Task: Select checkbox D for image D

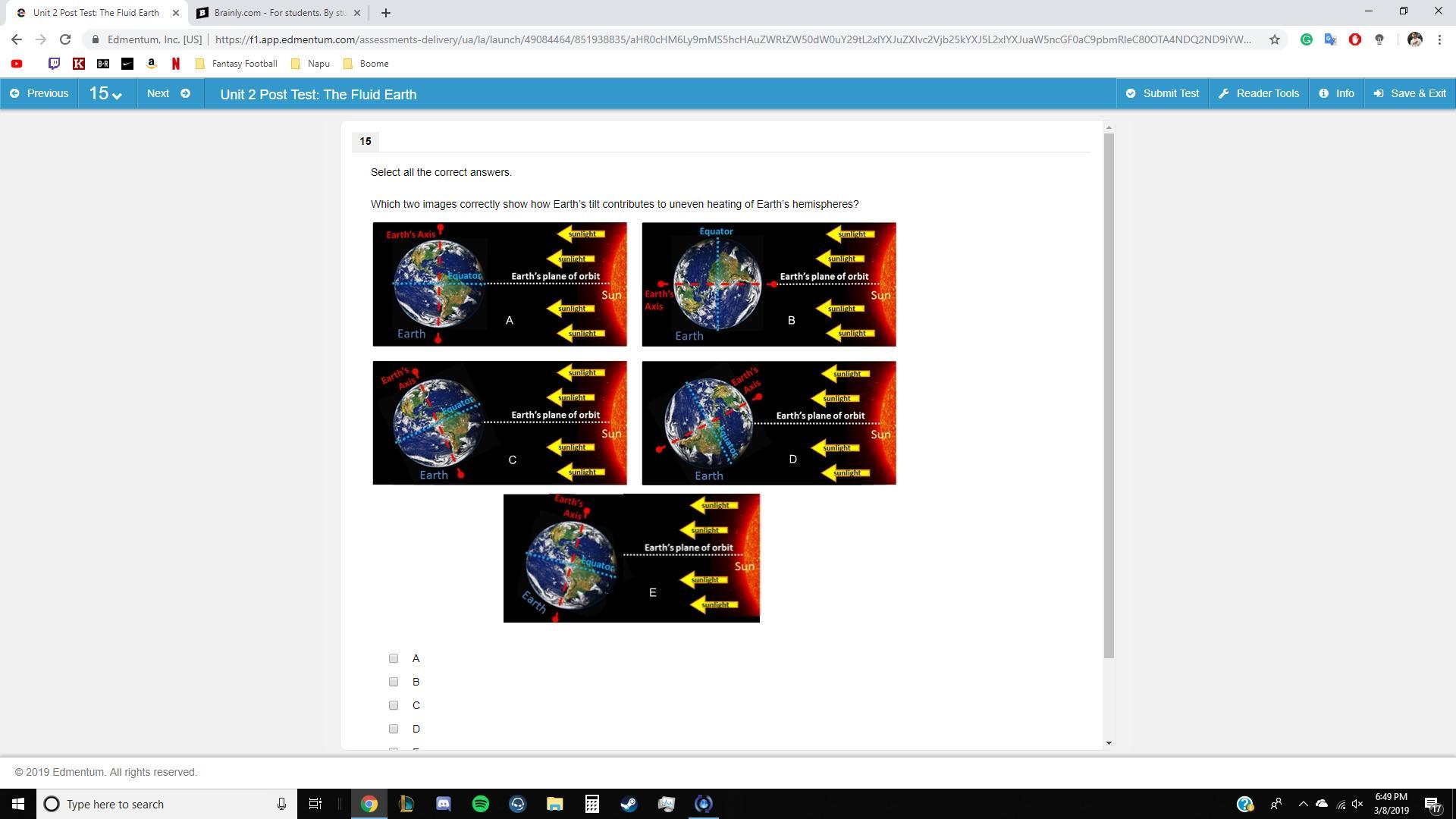Action: 393,728
